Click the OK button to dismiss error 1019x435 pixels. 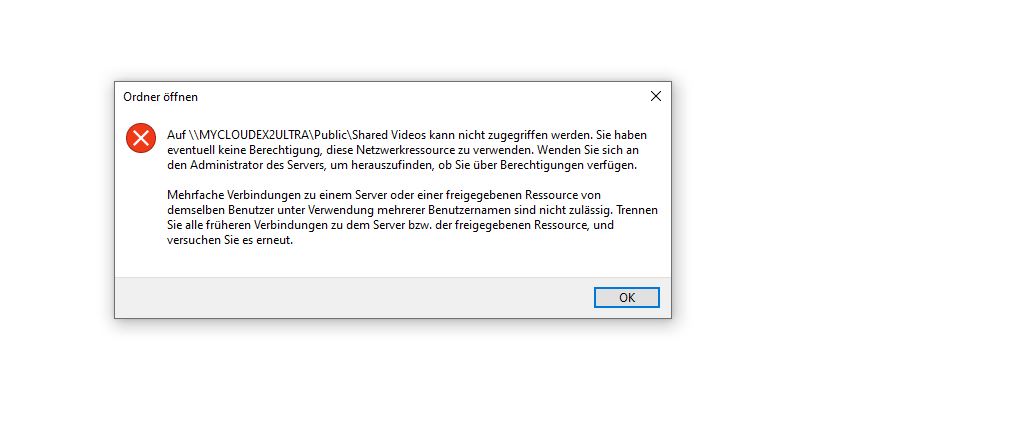pyautogui.click(x=626, y=298)
